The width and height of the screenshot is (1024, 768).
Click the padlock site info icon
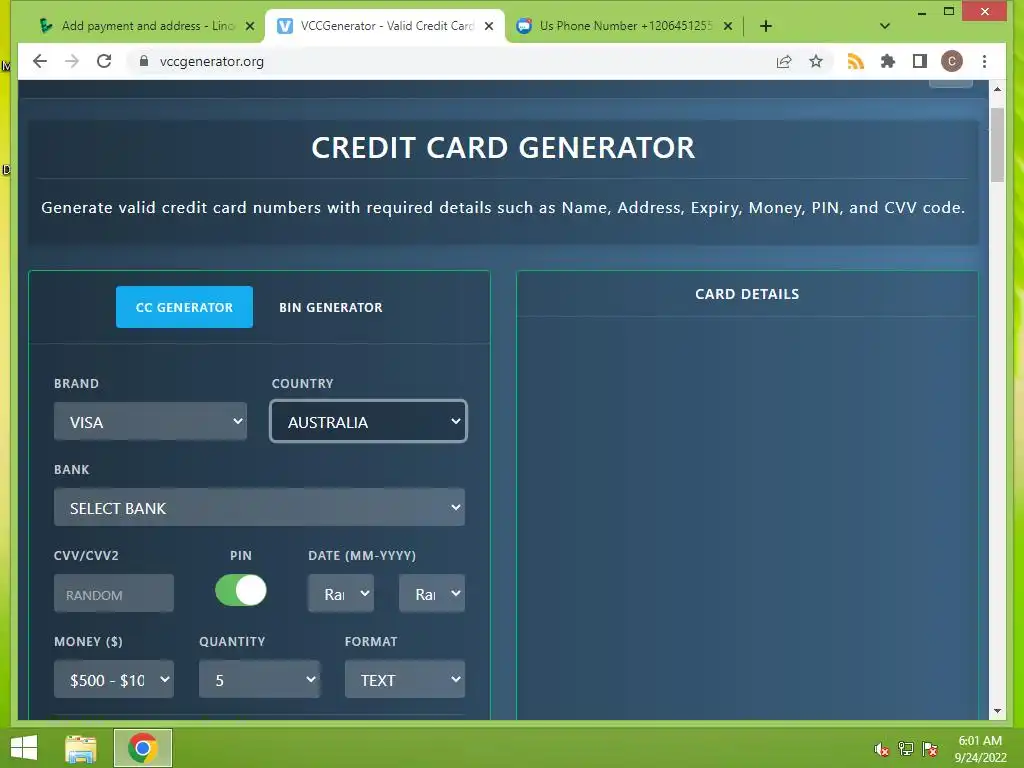(x=144, y=61)
